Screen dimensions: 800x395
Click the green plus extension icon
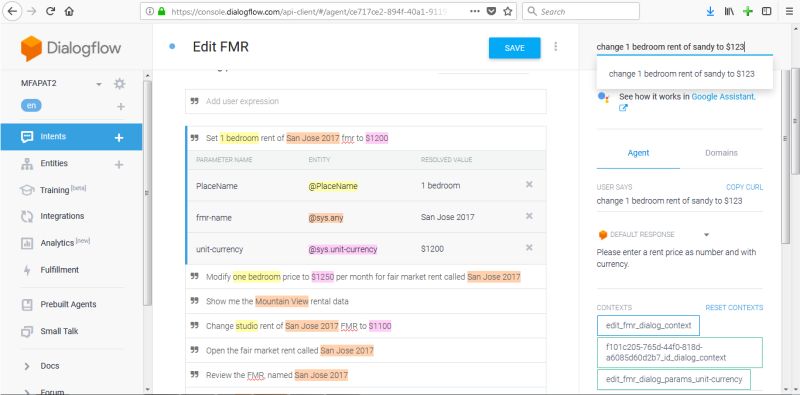747,11
